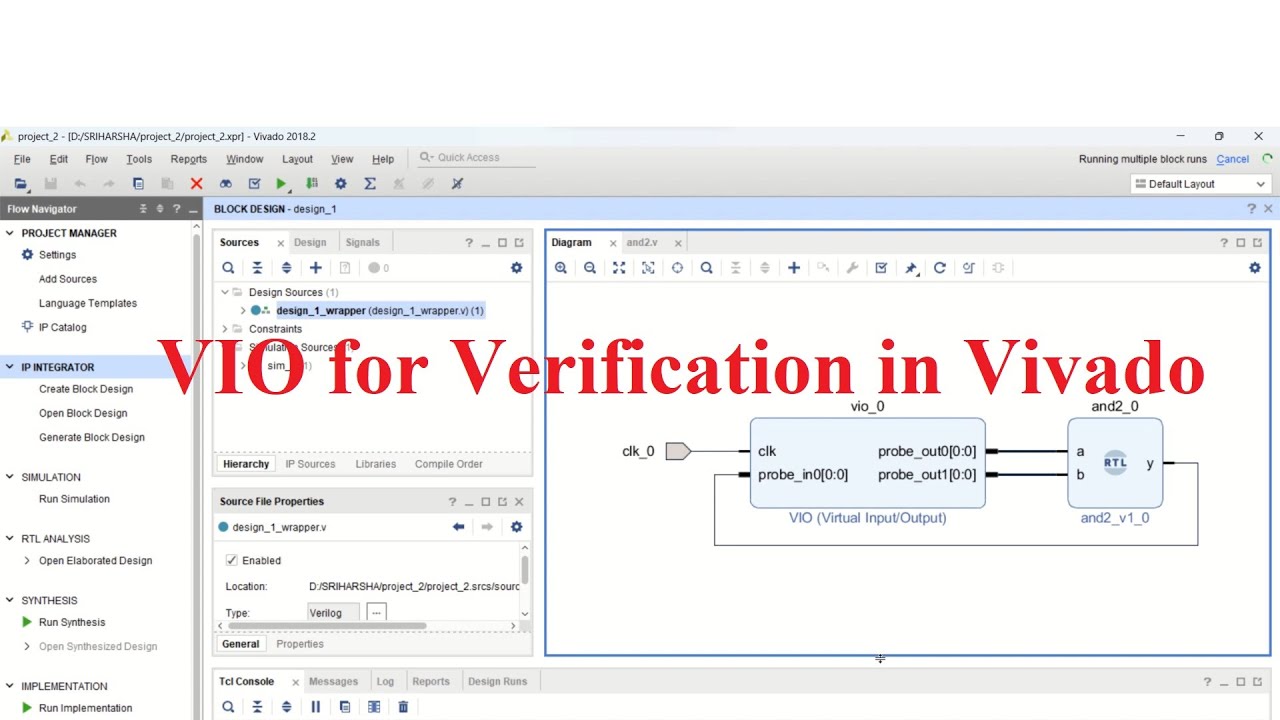
Task: Click Run Synthesis in Flow Navigator
Action: [72, 622]
